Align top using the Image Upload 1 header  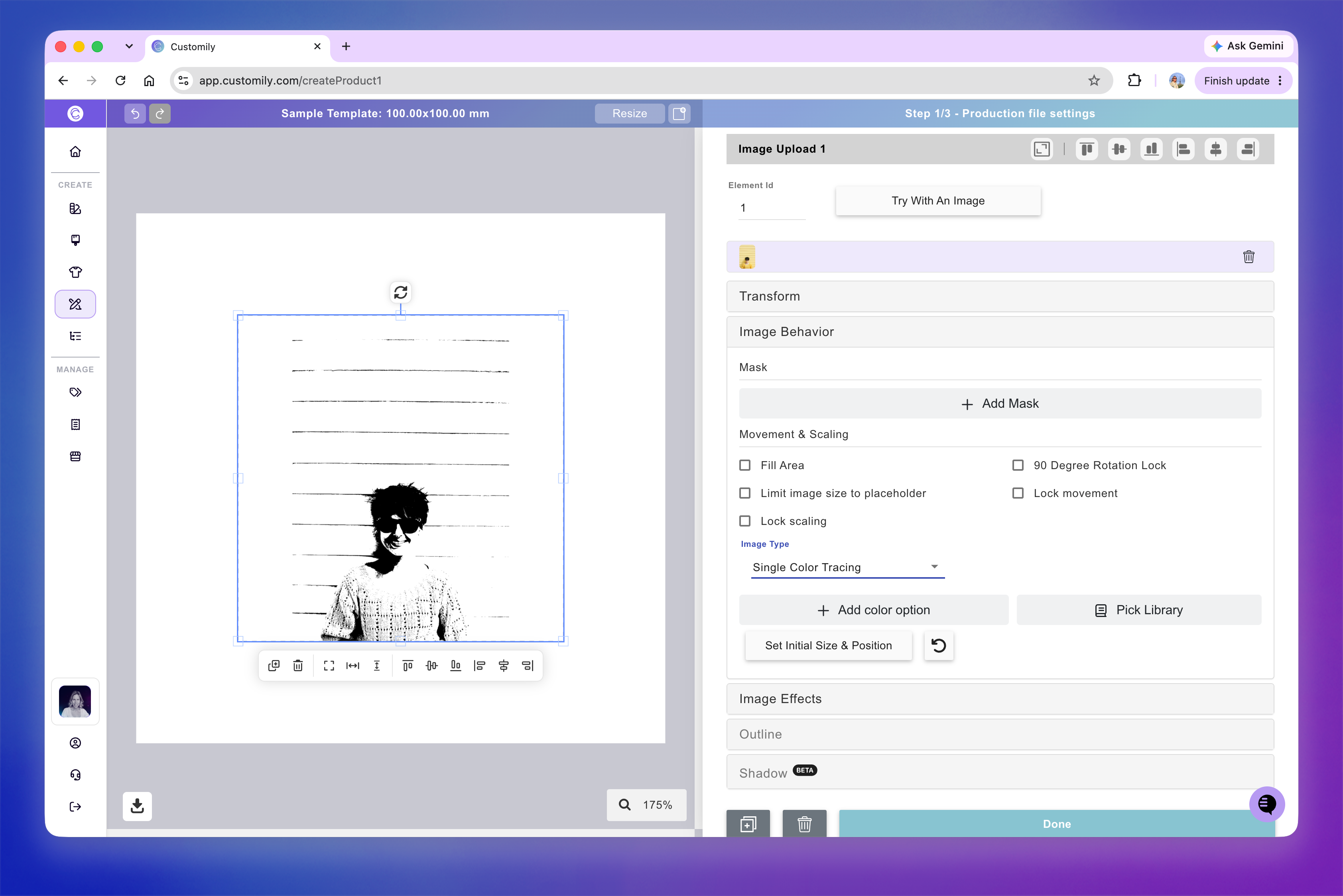pyautogui.click(x=1087, y=149)
